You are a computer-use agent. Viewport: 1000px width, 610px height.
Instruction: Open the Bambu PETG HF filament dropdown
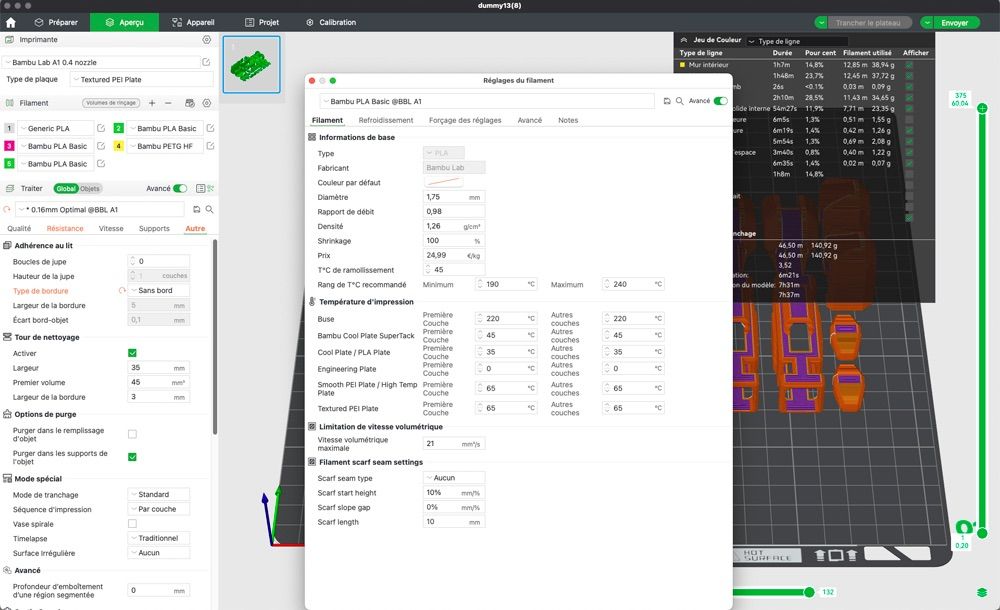(x=165, y=146)
